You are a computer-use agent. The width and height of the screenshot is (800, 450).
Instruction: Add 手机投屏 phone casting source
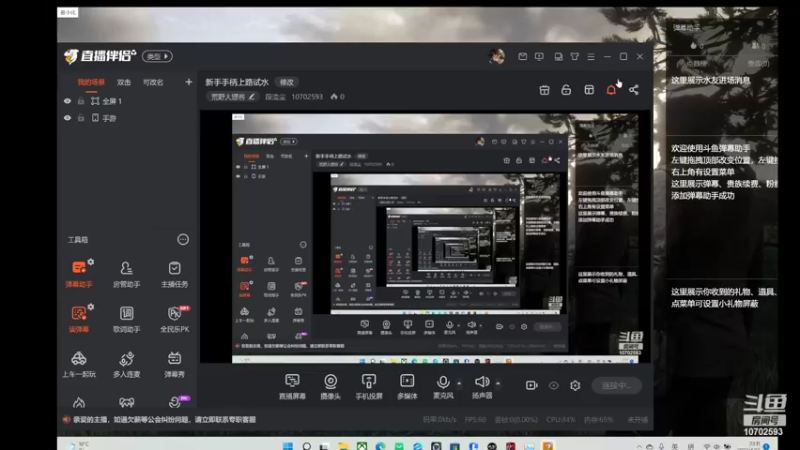[x=369, y=386]
